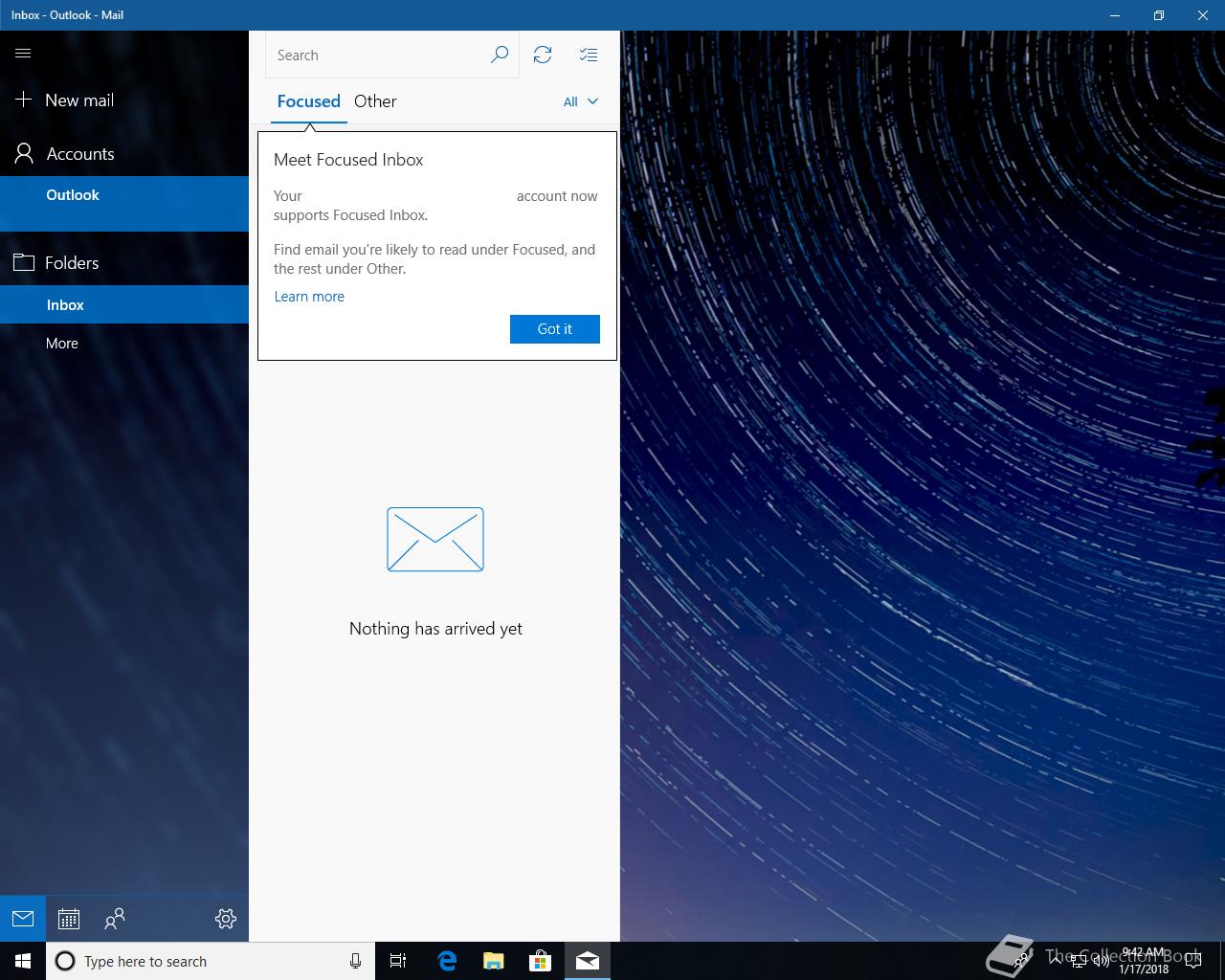The image size is (1225, 980).
Task: Open the Action Center notifications icon
Action: (1193, 961)
